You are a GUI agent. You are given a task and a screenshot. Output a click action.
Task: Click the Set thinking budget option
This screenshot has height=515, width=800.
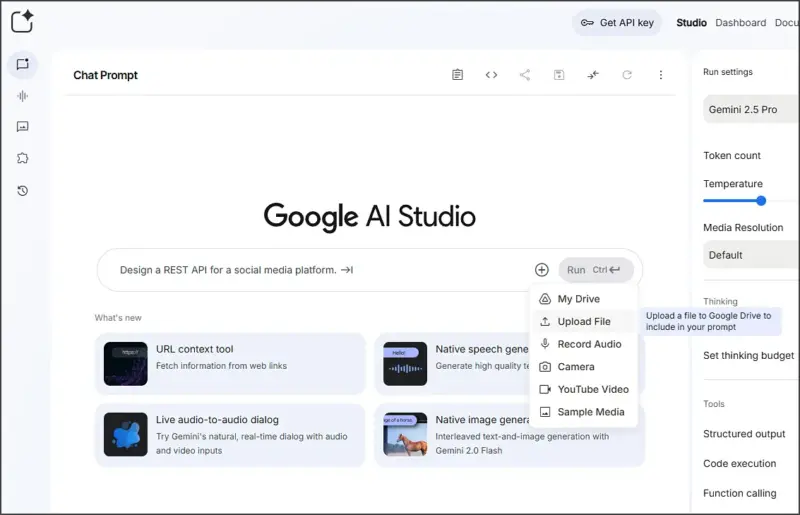748,355
